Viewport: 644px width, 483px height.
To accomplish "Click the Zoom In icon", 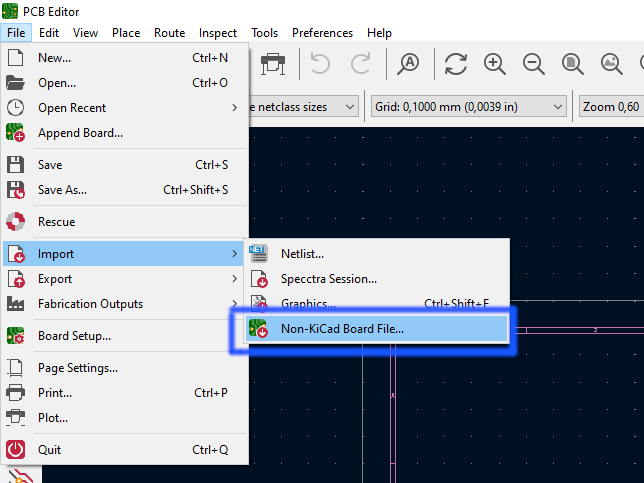I will point(494,64).
